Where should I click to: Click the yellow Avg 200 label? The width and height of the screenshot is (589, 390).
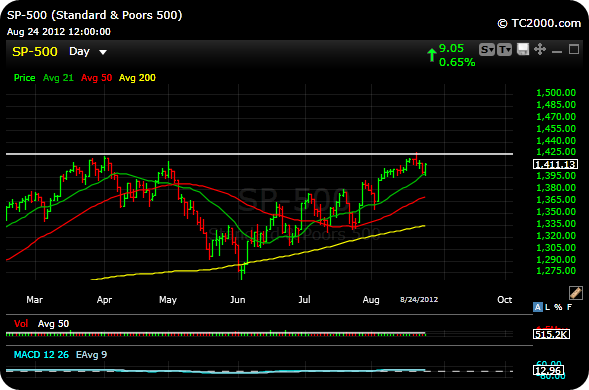coord(137,78)
